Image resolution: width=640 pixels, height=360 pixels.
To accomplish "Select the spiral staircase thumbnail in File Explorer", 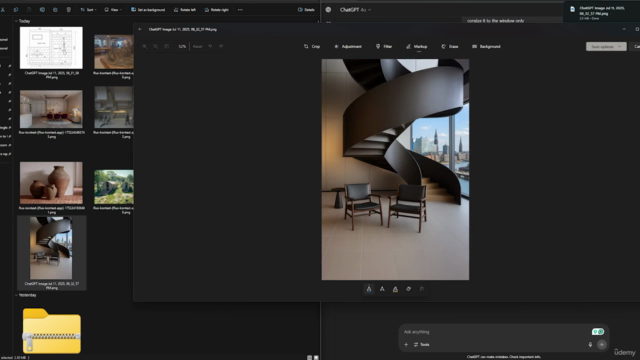I will click(51, 248).
